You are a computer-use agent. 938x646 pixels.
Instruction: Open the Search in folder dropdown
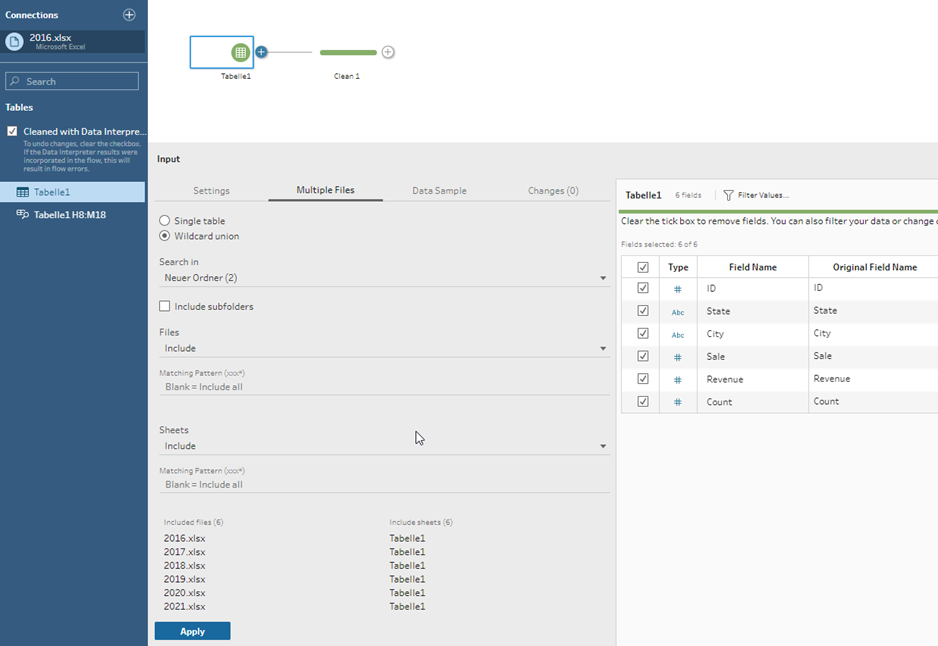(x=384, y=278)
